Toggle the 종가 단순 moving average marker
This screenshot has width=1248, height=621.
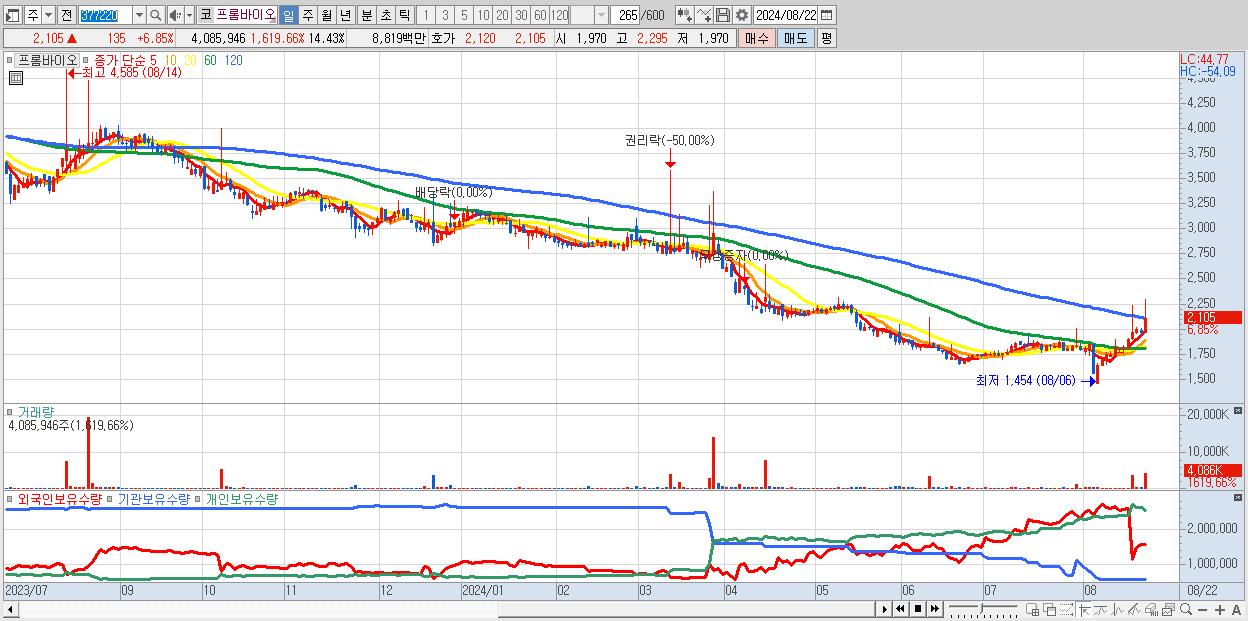(x=87, y=60)
